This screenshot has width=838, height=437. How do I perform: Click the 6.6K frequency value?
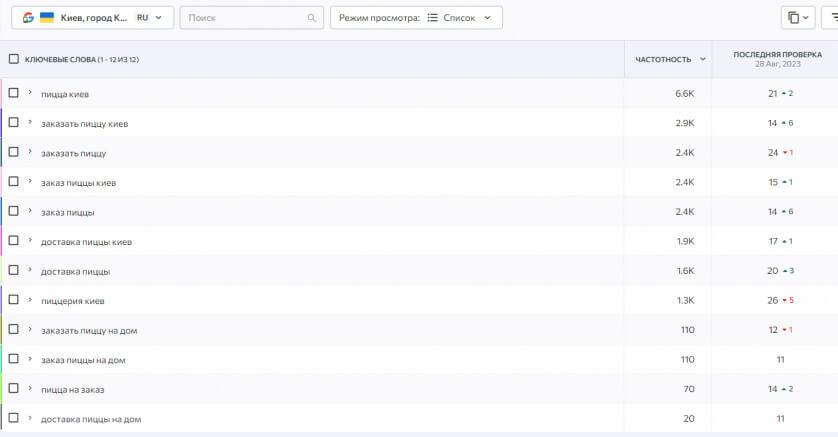click(x=685, y=93)
